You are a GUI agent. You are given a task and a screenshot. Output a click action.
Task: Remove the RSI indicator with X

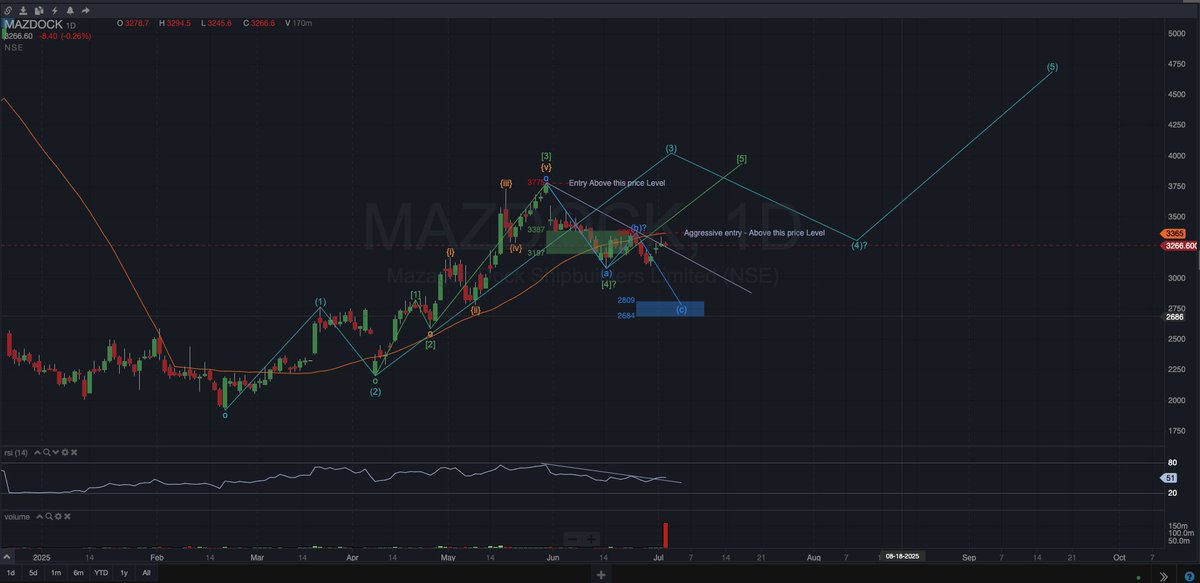(x=74, y=453)
